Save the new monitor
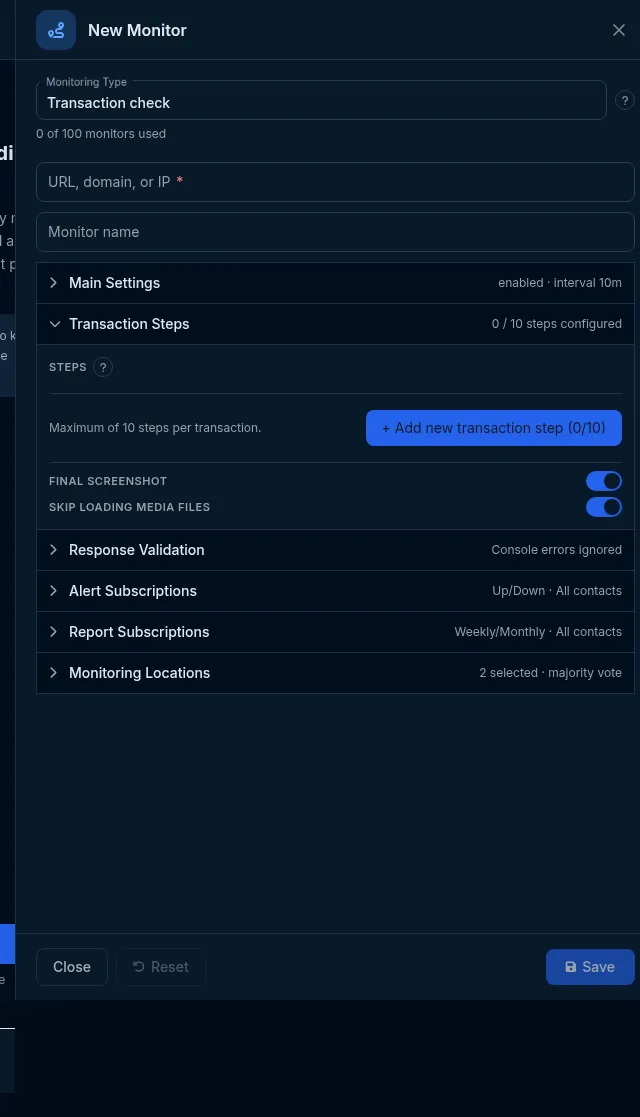 coord(590,967)
